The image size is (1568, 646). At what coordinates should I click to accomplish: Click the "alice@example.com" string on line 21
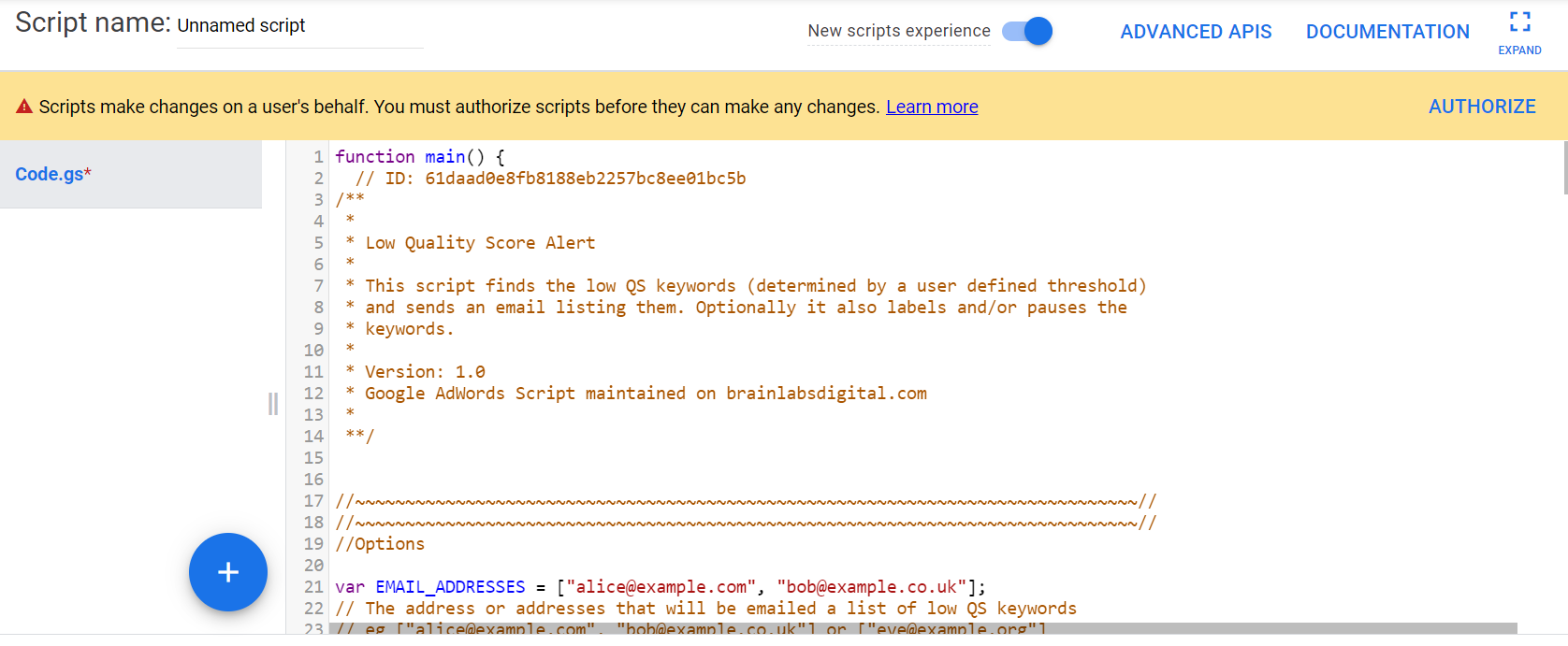click(661, 586)
